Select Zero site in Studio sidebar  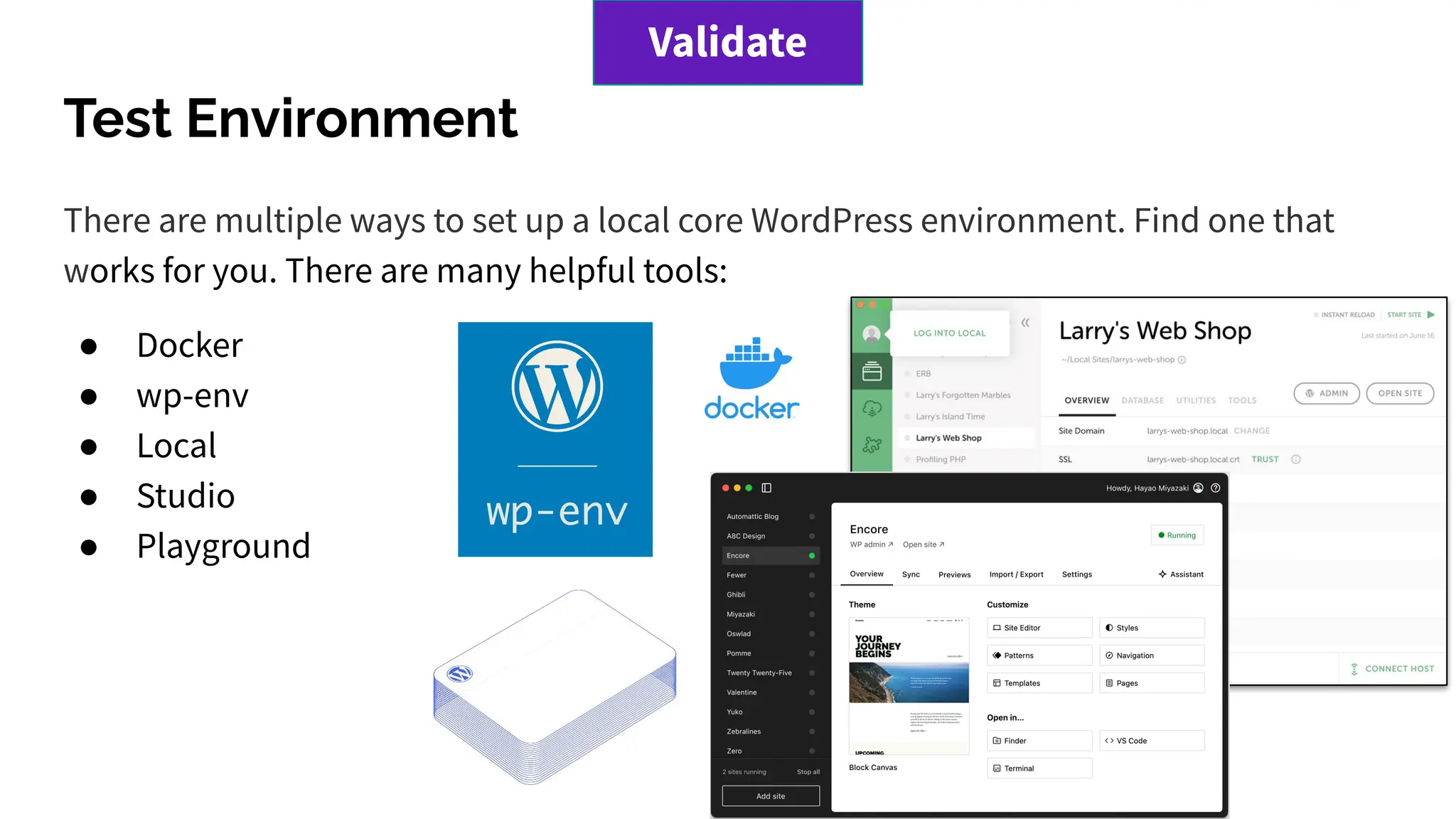(771, 751)
